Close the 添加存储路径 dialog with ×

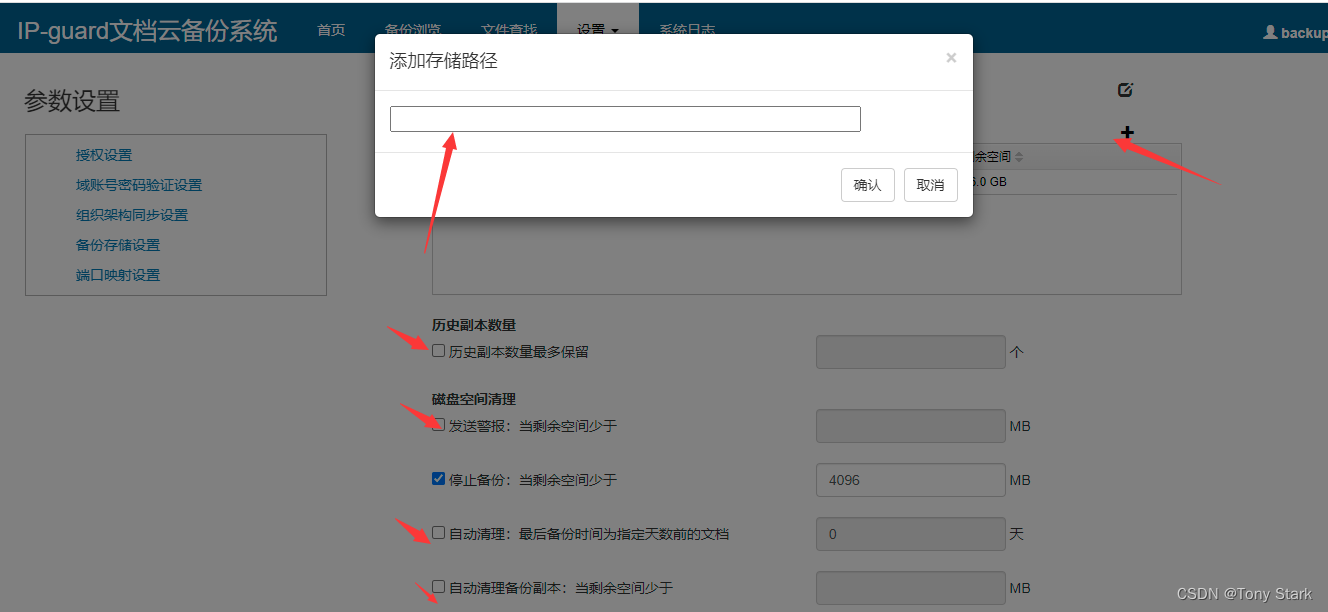[951, 58]
